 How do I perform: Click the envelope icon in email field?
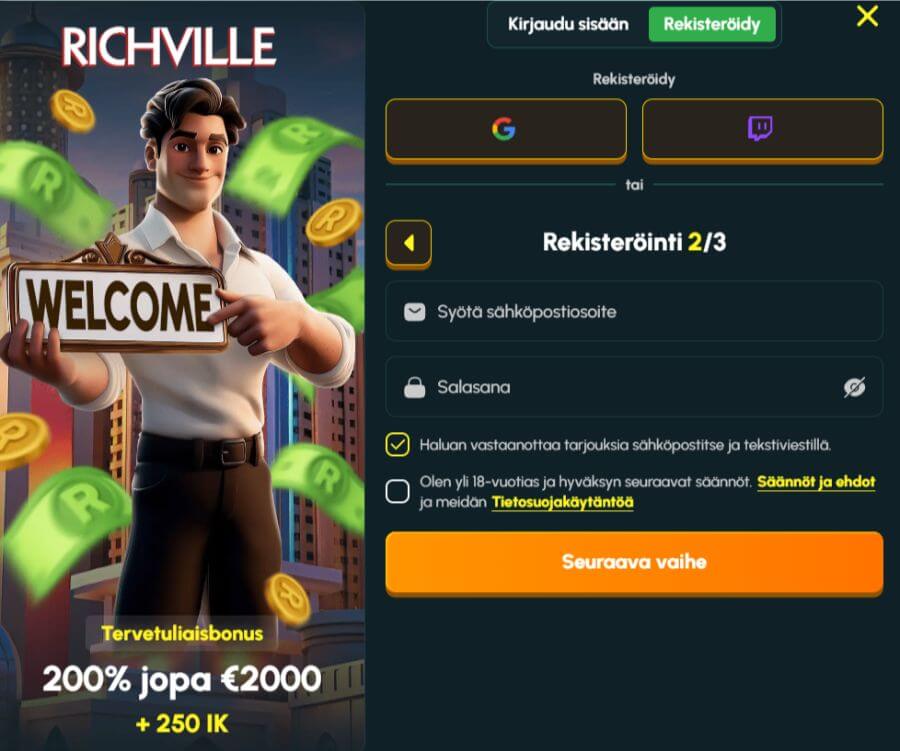point(414,312)
